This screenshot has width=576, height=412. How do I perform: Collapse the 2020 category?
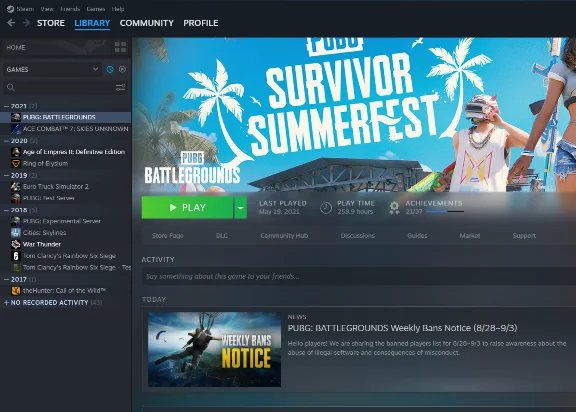pyautogui.click(x=6, y=141)
